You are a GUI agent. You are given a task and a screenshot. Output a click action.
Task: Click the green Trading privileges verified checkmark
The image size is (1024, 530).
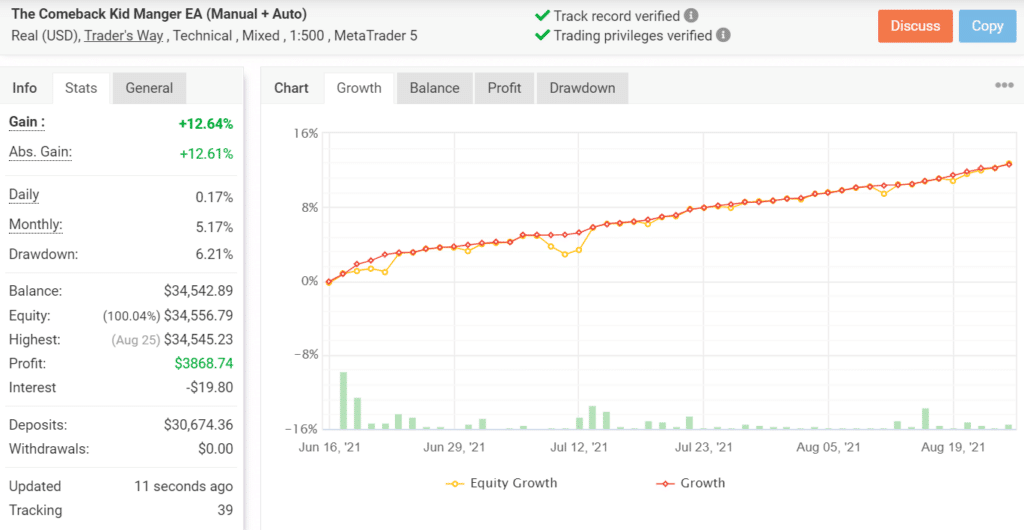point(542,35)
